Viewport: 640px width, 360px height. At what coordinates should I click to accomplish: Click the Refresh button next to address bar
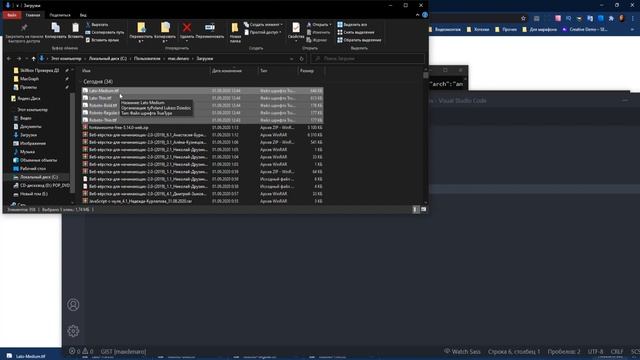click(x=302, y=59)
